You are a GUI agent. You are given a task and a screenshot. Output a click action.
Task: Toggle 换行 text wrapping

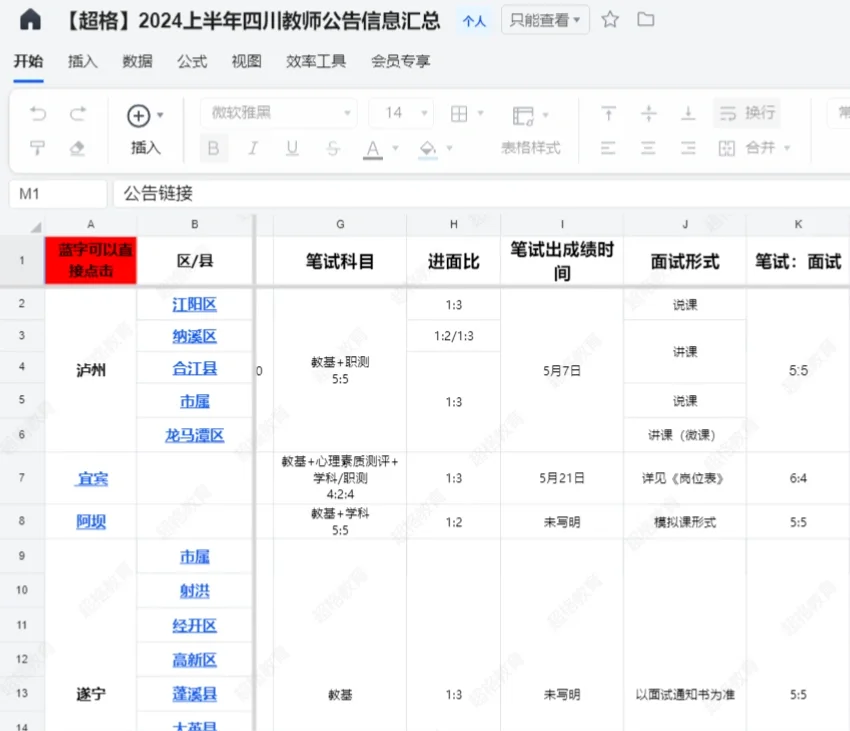pos(746,112)
